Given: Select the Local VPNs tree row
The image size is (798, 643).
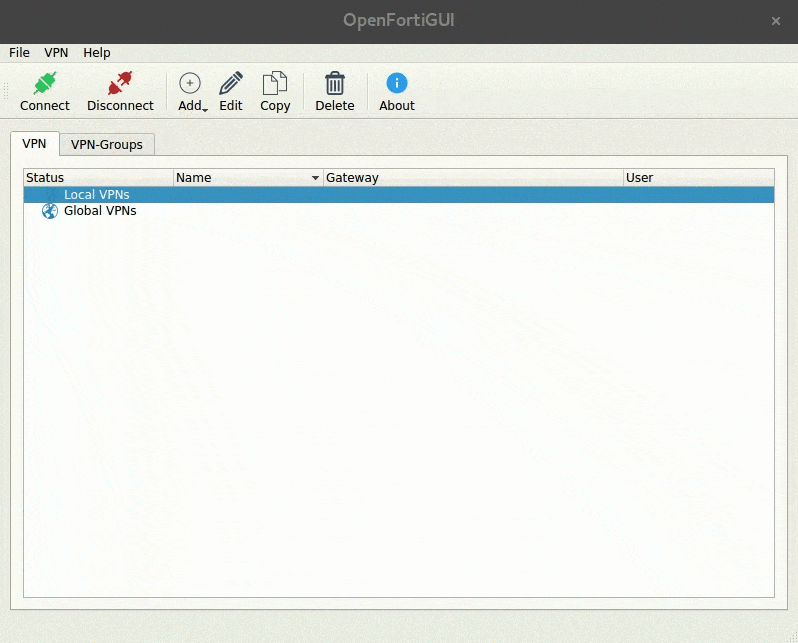Looking at the screenshot, I should [x=399, y=194].
